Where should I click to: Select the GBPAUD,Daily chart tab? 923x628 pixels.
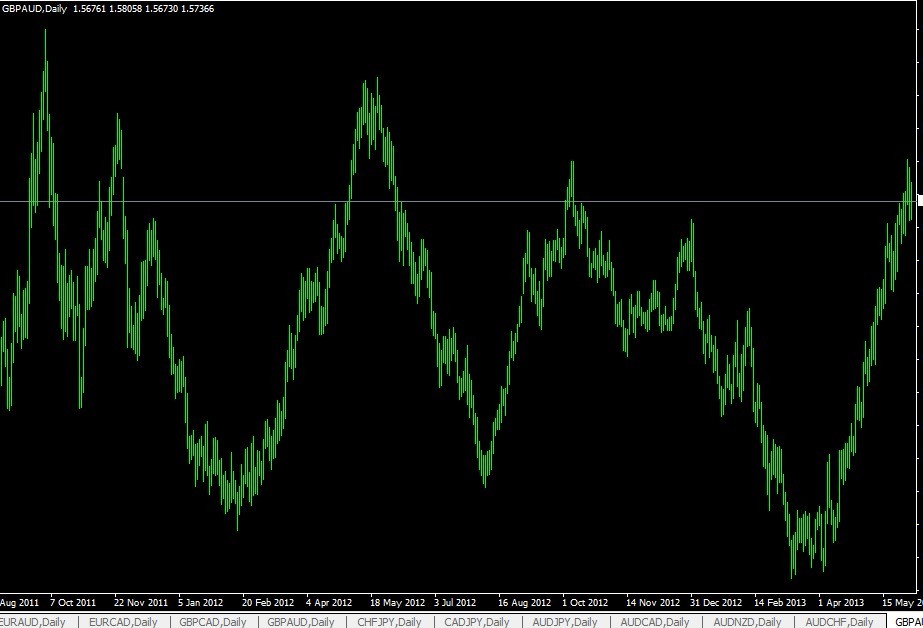click(300, 622)
